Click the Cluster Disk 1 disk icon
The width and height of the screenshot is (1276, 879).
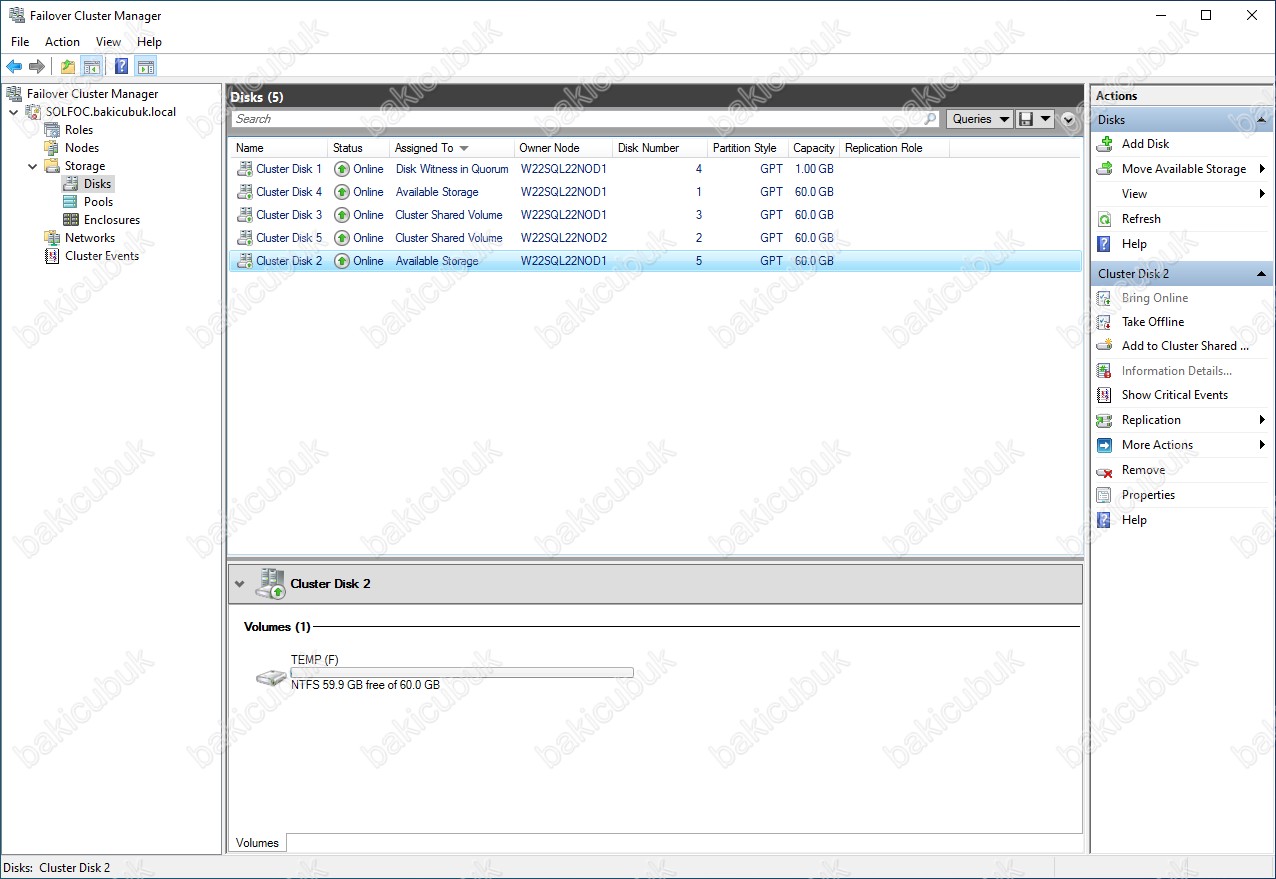[244, 169]
